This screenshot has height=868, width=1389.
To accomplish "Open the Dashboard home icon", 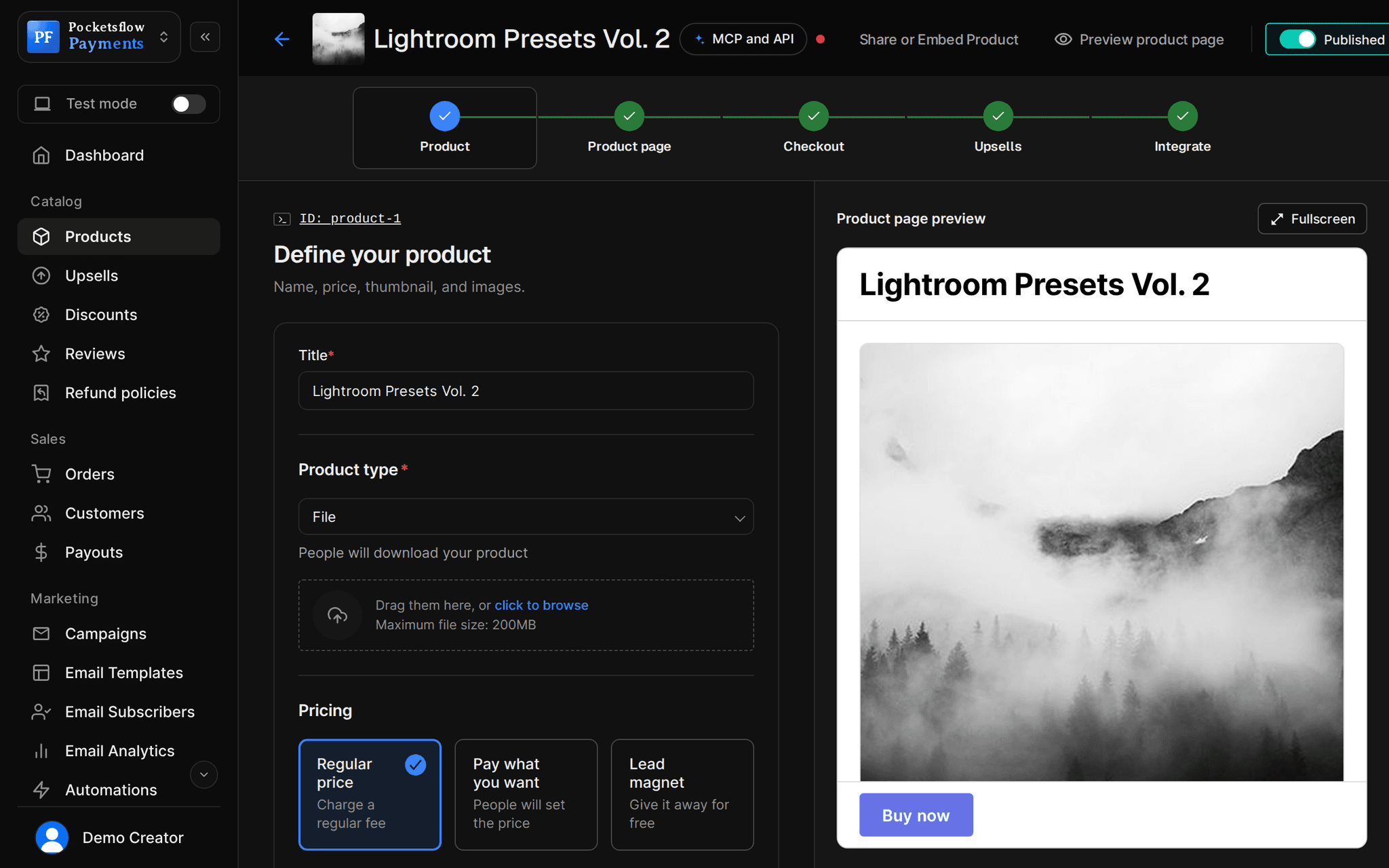I will [x=41, y=155].
